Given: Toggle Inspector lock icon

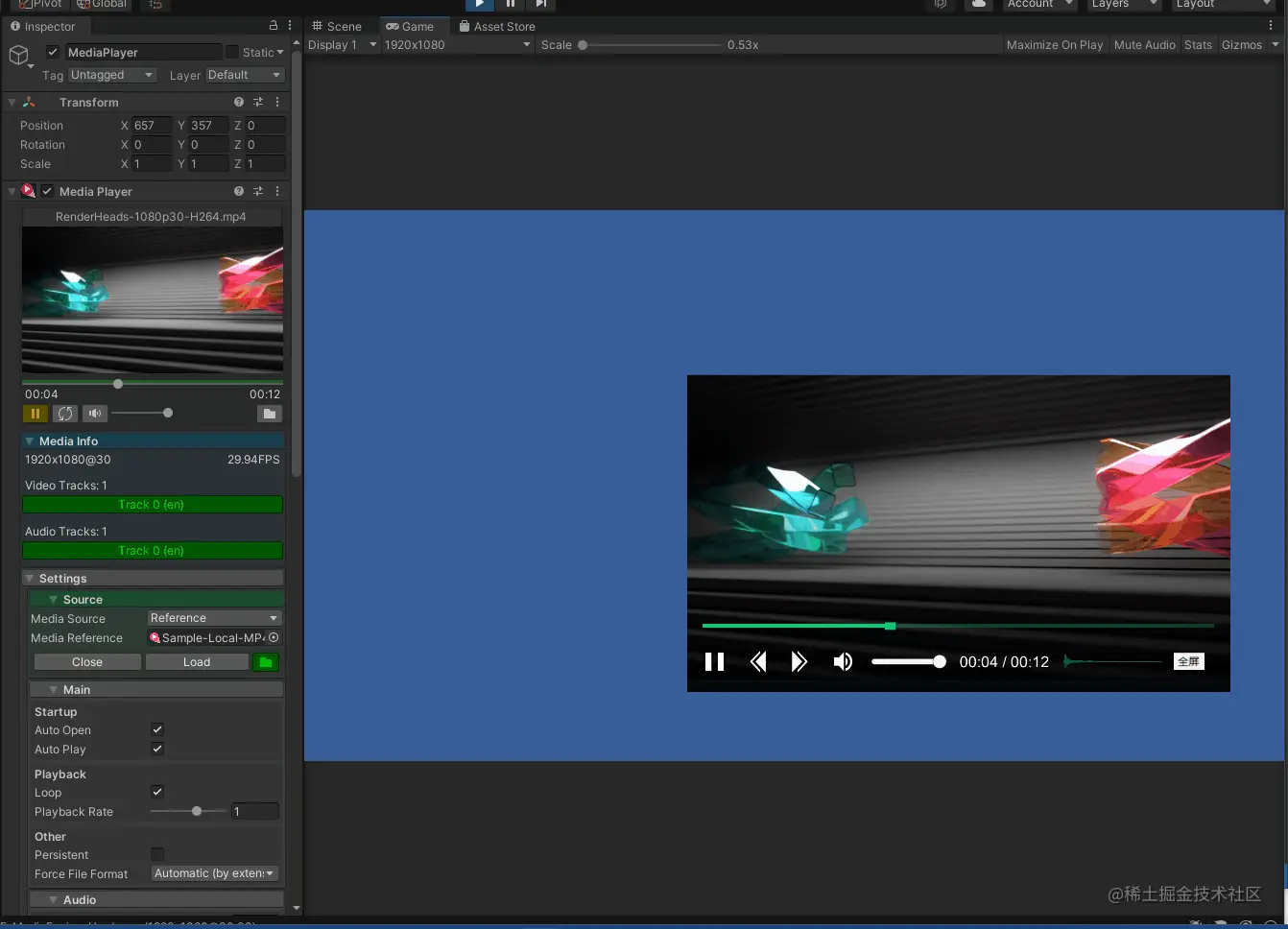Looking at the screenshot, I should (x=273, y=26).
